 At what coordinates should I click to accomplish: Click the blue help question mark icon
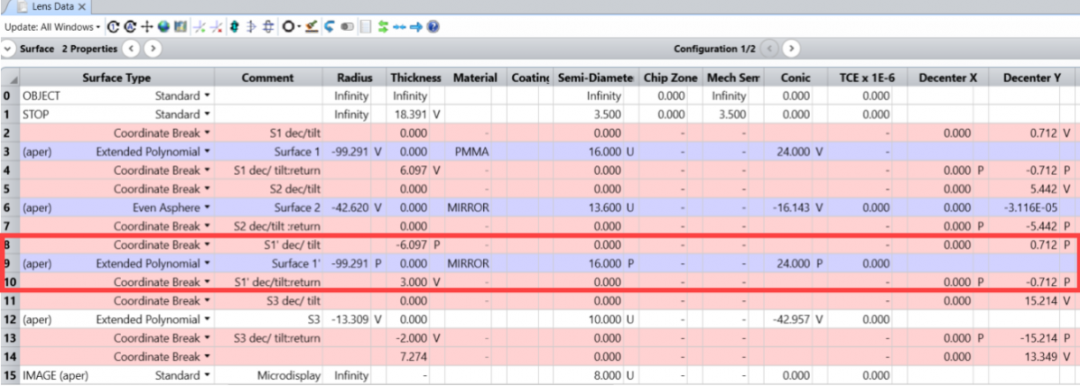(x=433, y=27)
